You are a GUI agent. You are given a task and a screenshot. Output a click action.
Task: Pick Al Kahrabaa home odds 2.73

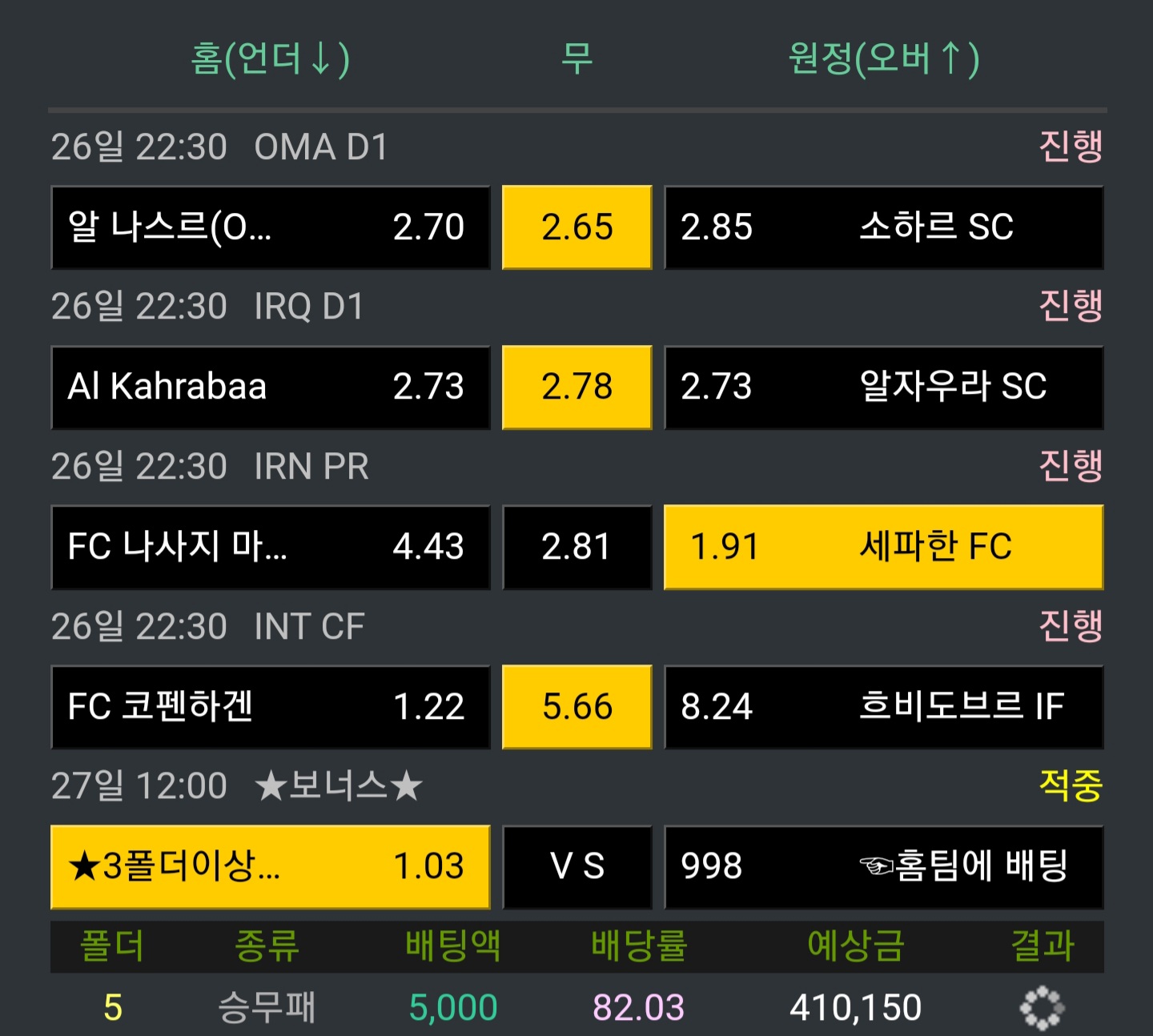271,387
